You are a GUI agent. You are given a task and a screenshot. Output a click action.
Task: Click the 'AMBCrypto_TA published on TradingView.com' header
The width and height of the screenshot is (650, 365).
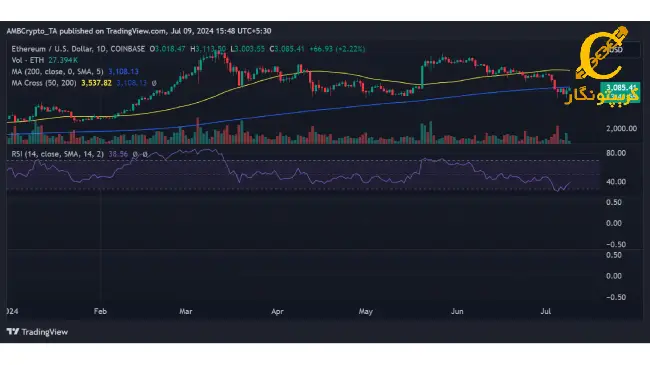tap(86, 31)
